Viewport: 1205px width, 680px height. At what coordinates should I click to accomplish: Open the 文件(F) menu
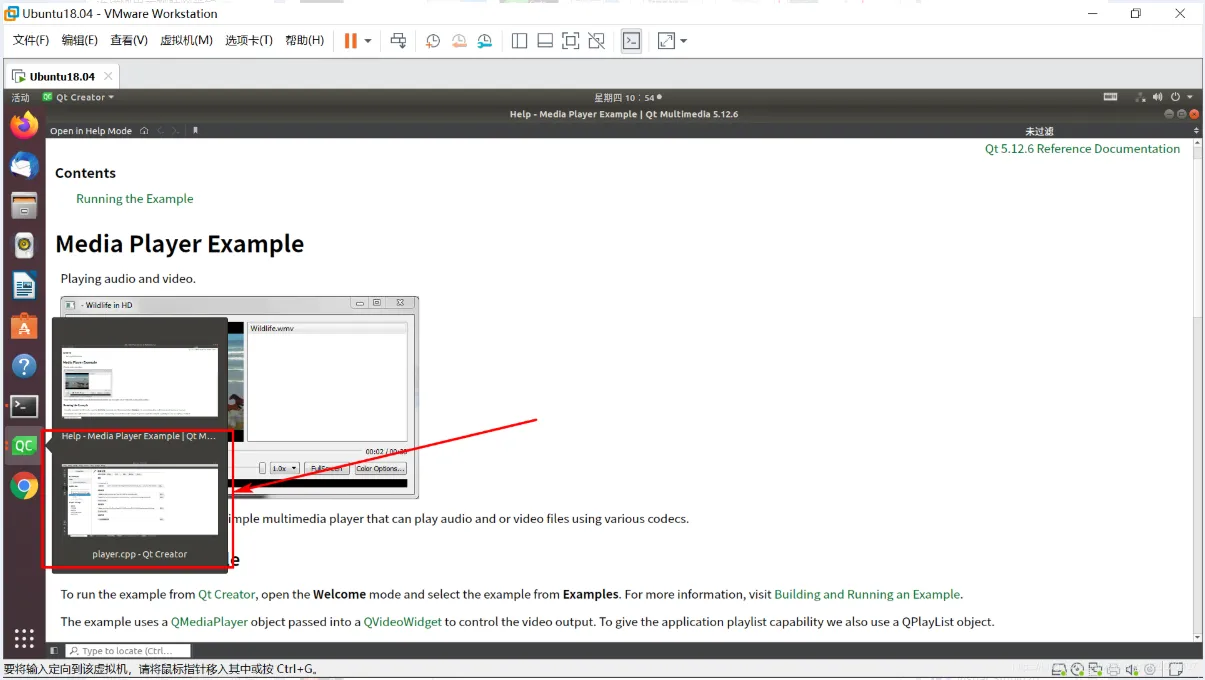tap(31, 41)
